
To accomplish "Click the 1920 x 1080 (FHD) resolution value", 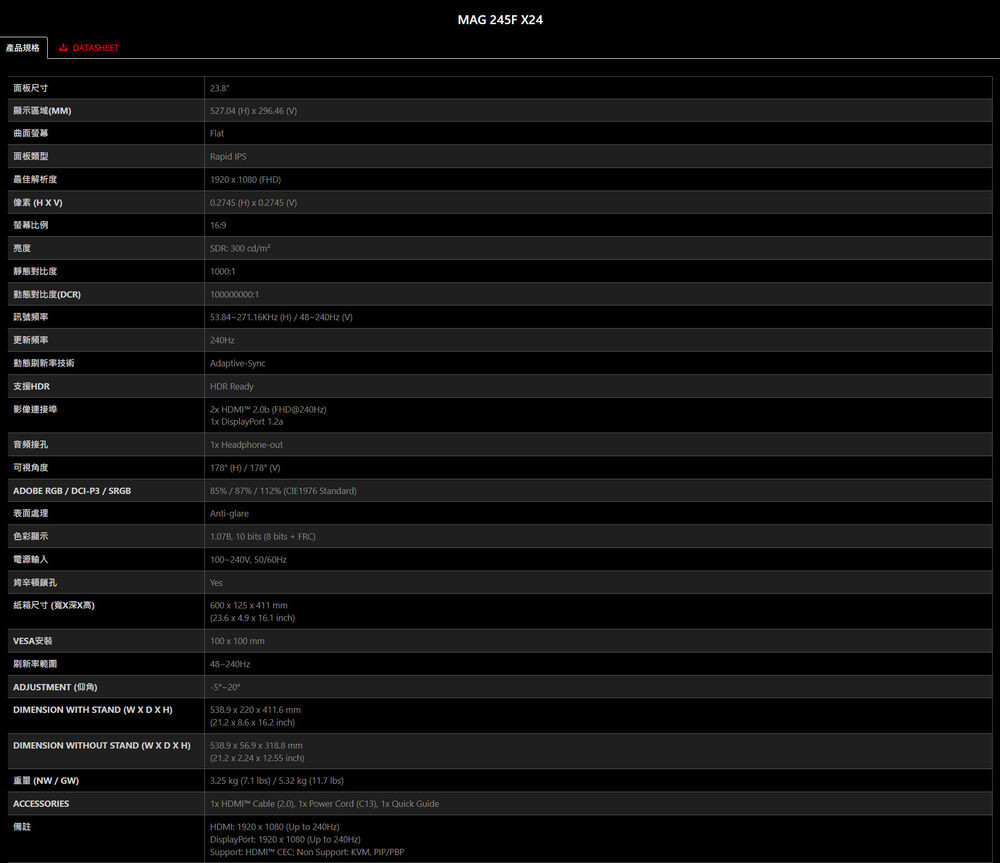I will click(245, 179).
